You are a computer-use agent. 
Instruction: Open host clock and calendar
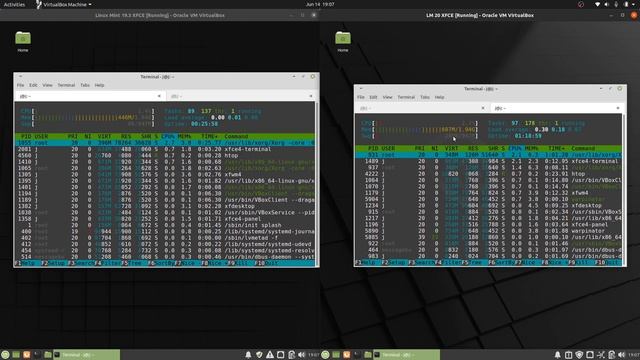(x=320, y=4)
